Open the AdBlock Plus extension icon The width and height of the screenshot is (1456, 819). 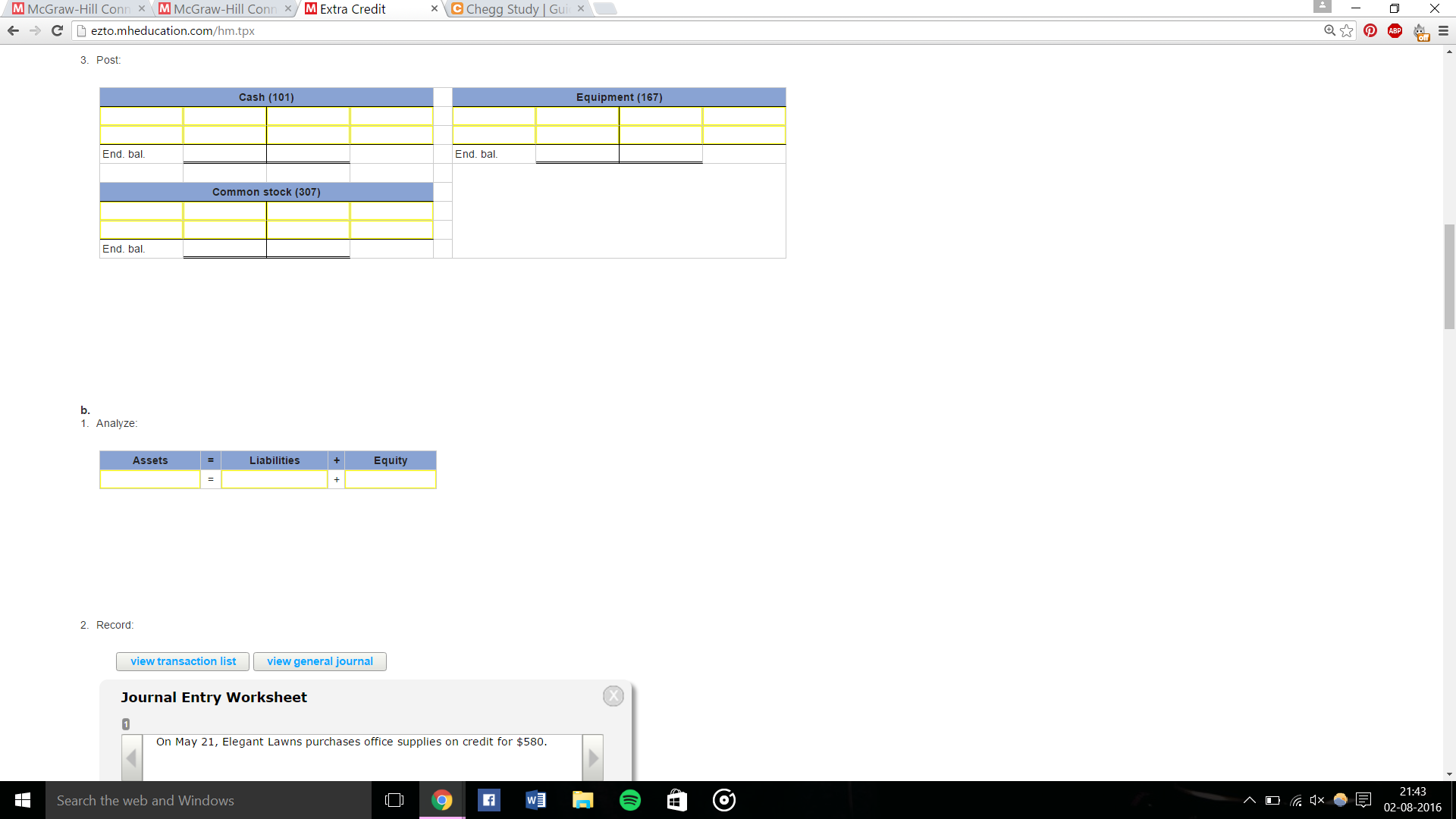click(x=1395, y=31)
